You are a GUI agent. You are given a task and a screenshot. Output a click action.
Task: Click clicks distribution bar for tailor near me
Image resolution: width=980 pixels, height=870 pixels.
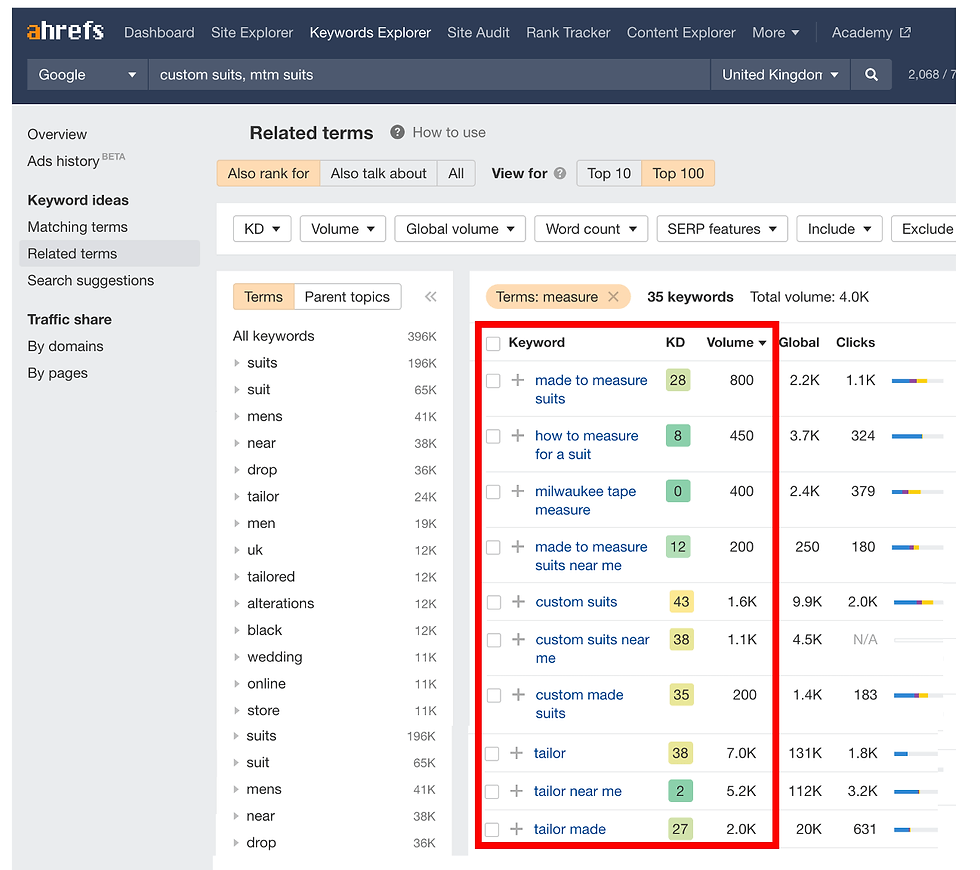(x=916, y=792)
